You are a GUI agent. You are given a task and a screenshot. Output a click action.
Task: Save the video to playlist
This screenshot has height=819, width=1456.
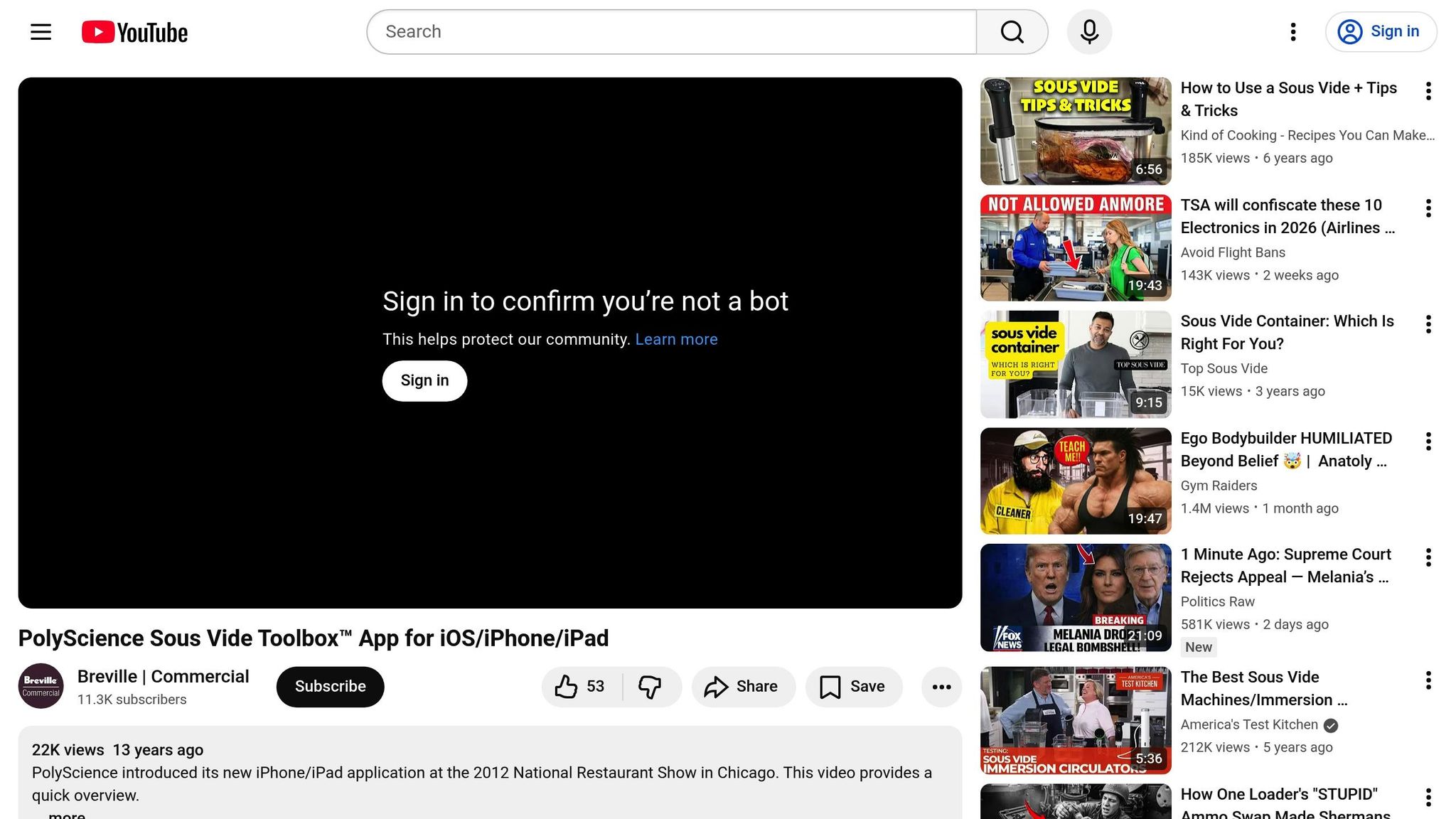(853, 687)
